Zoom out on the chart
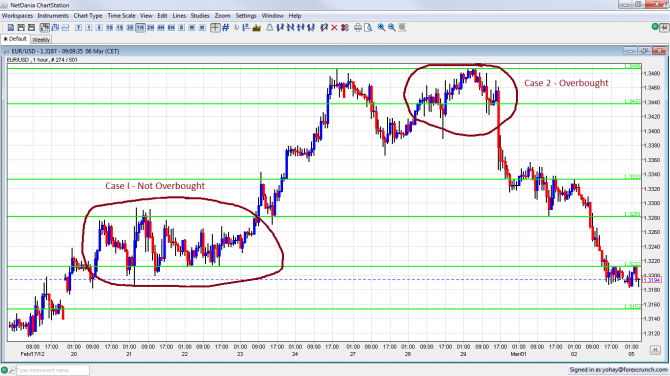670x376 pixels. 391,27
